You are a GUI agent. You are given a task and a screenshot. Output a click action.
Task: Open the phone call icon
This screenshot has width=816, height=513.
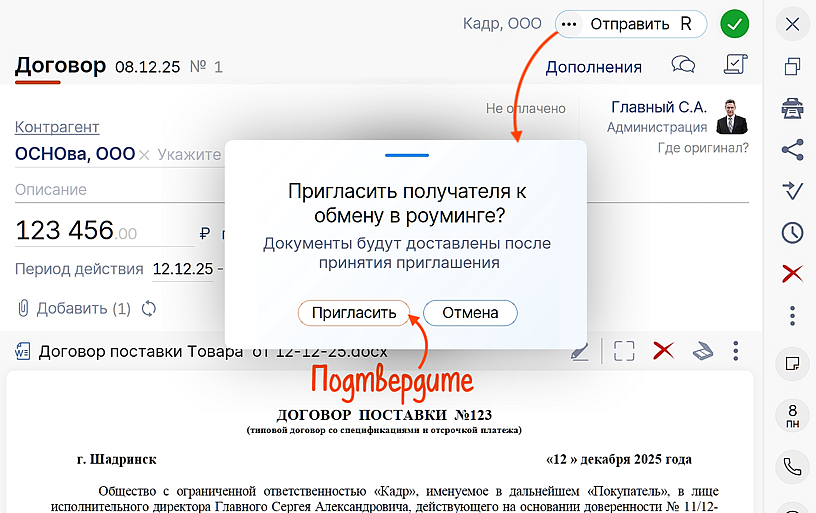[792, 465]
